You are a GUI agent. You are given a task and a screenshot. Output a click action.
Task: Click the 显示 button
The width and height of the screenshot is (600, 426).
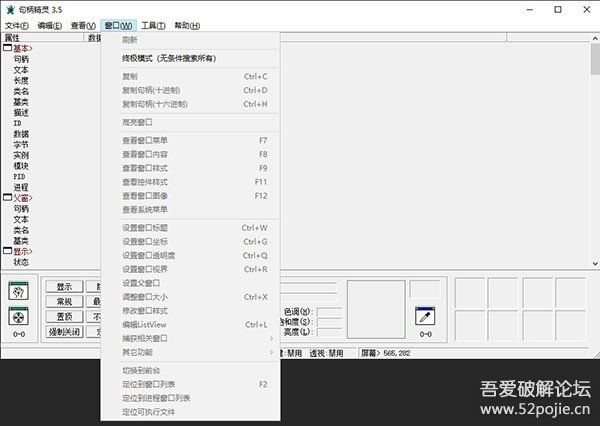[64, 287]
